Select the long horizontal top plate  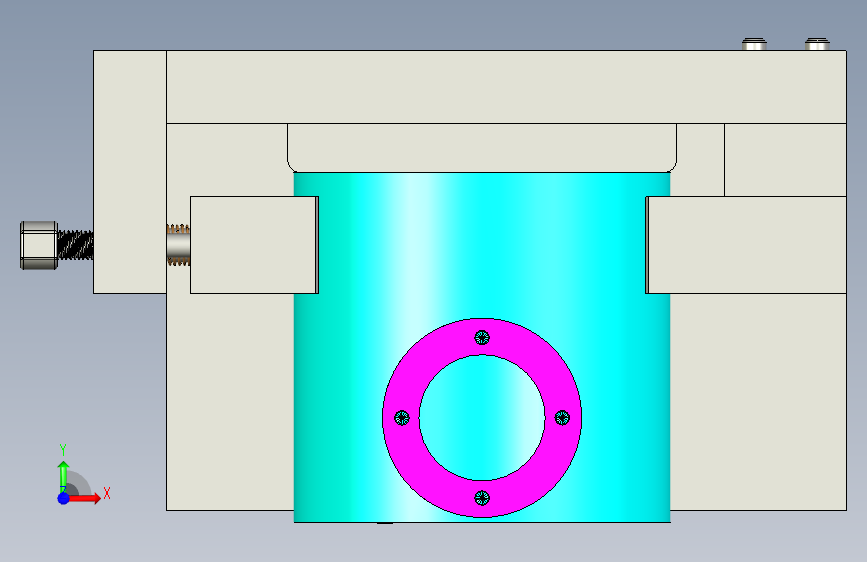(x=506, y=87)
